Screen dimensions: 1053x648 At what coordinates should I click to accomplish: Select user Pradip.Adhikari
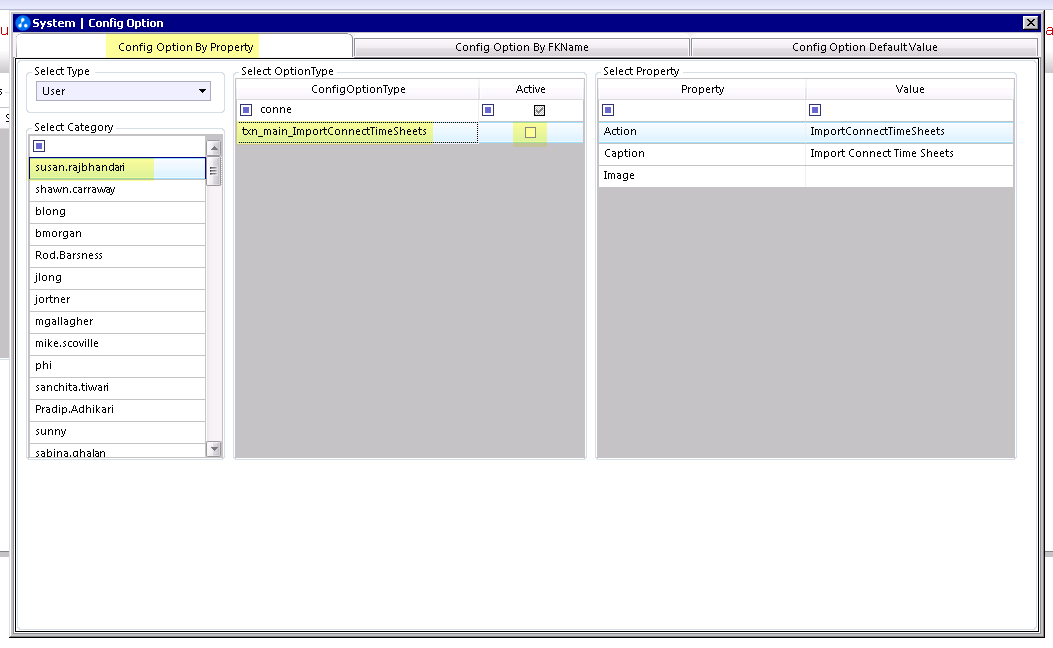(x=118, y=410)
